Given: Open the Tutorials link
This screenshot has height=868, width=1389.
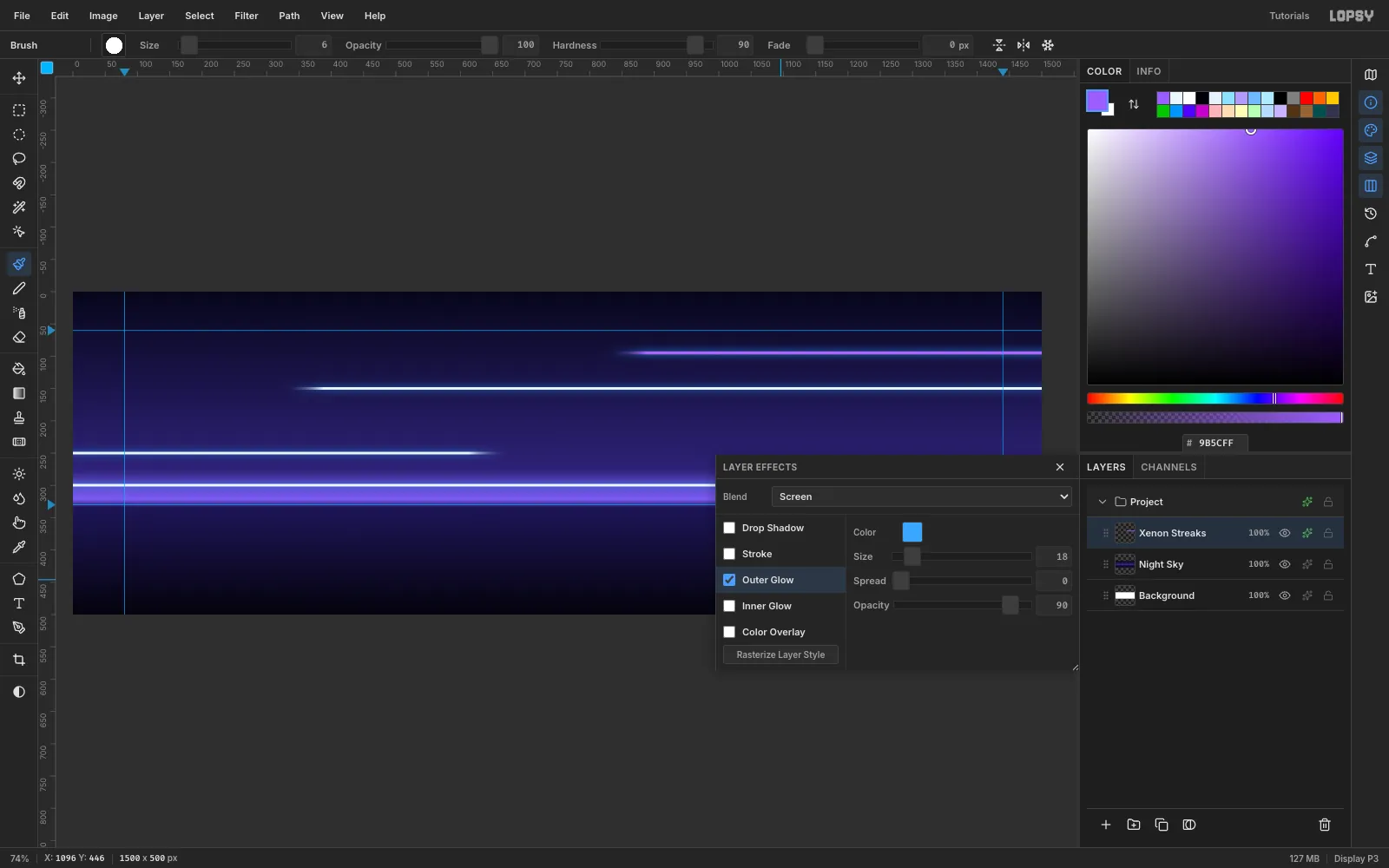Looking at the screenshot, I should pyautogui.click(x=1289, y=16).
